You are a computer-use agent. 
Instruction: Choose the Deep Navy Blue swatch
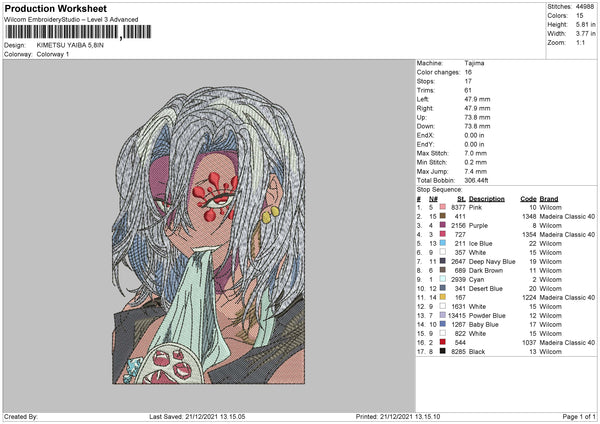(443, 261)
